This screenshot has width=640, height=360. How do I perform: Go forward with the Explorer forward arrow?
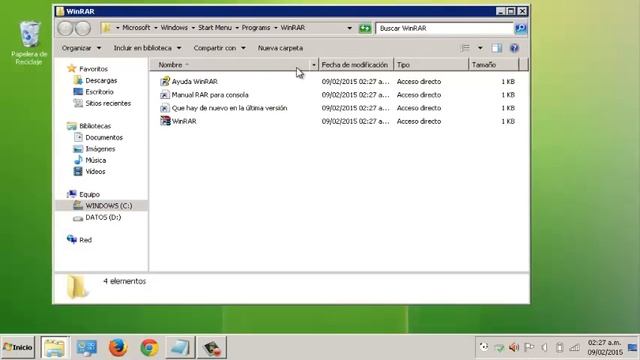point(83,28)
